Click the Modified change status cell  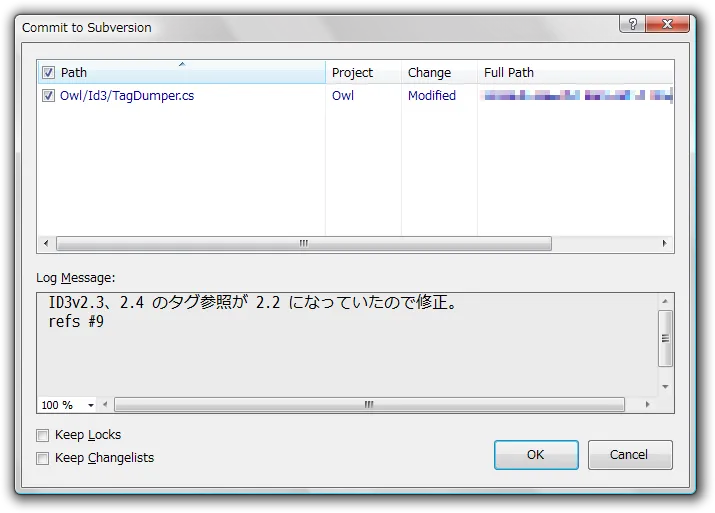[432, 96]
